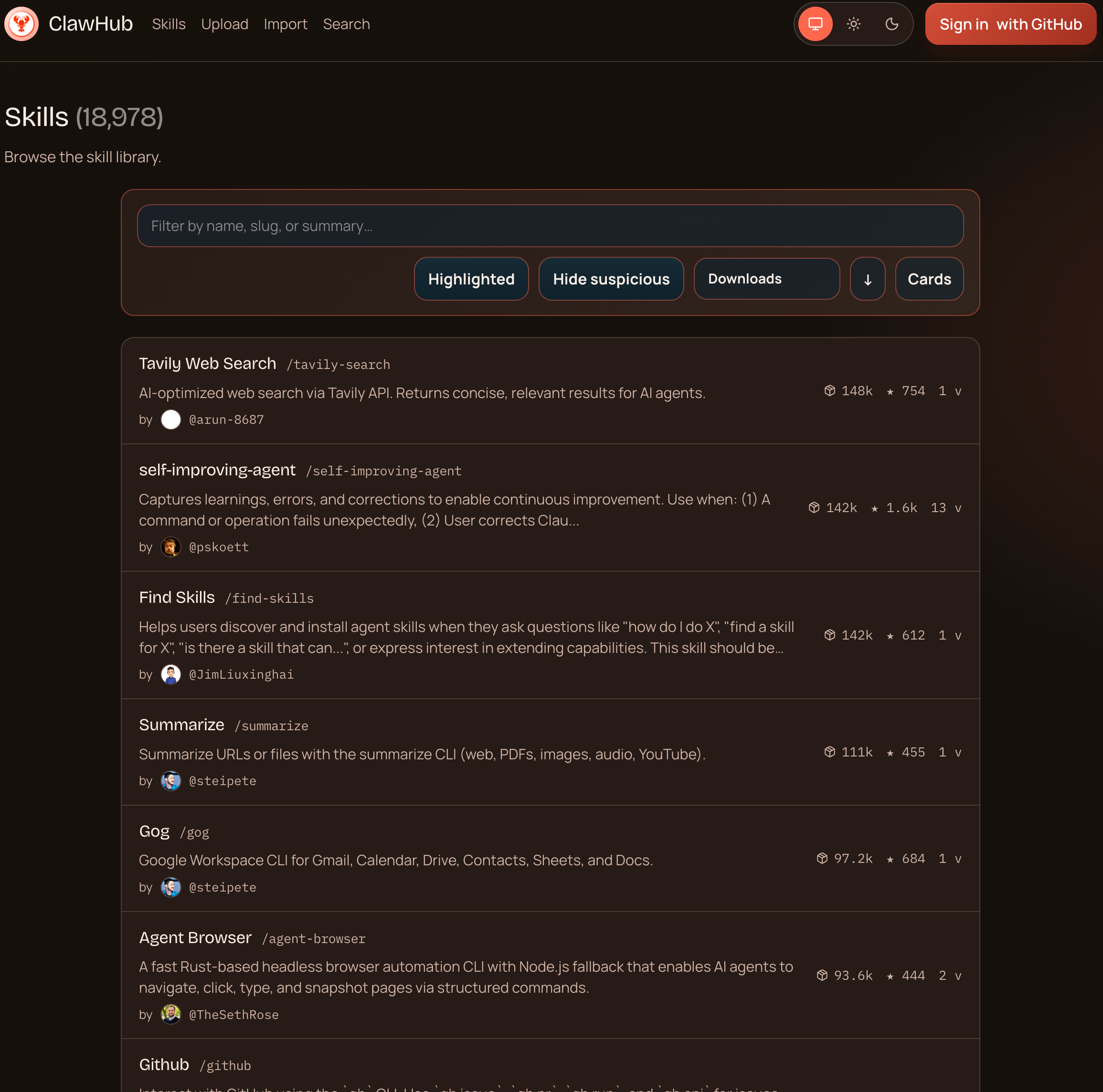Open the Summarize skill entry
Image resolution: width=1103 pixels, height=1092 pixels.
(x=181, y=724)
